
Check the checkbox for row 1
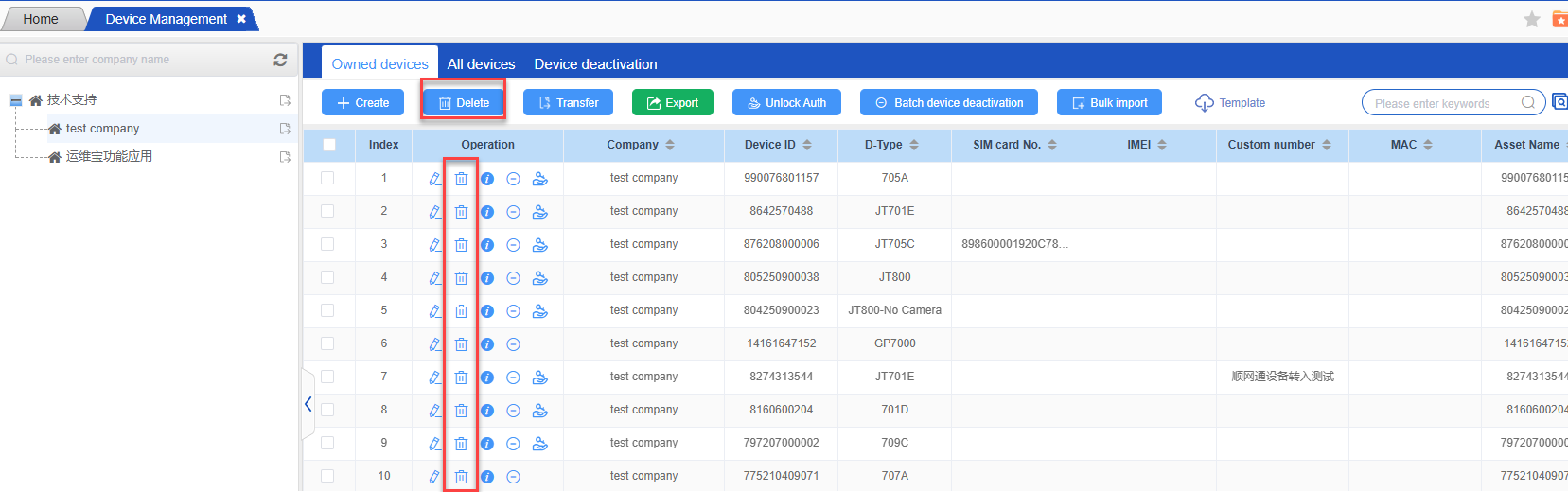pyautogui.click(x=327, y=178)
